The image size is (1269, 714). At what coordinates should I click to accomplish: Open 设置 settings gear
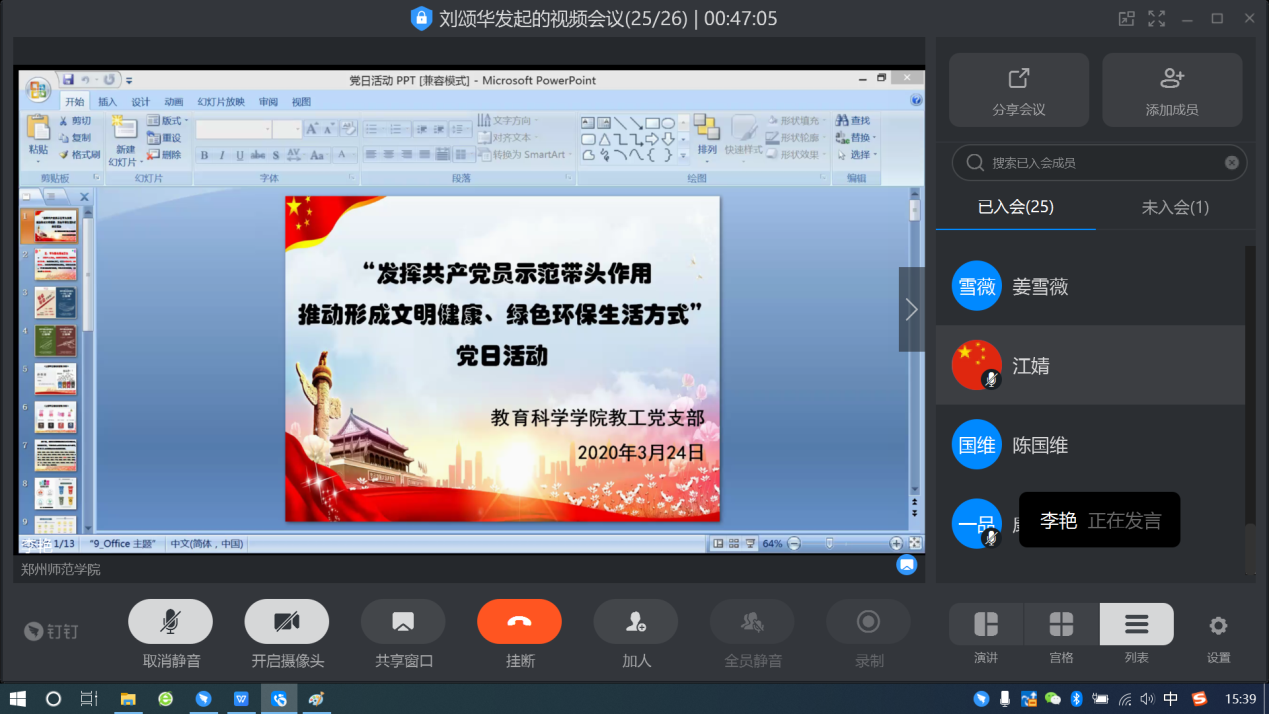tap(1218, 627)
